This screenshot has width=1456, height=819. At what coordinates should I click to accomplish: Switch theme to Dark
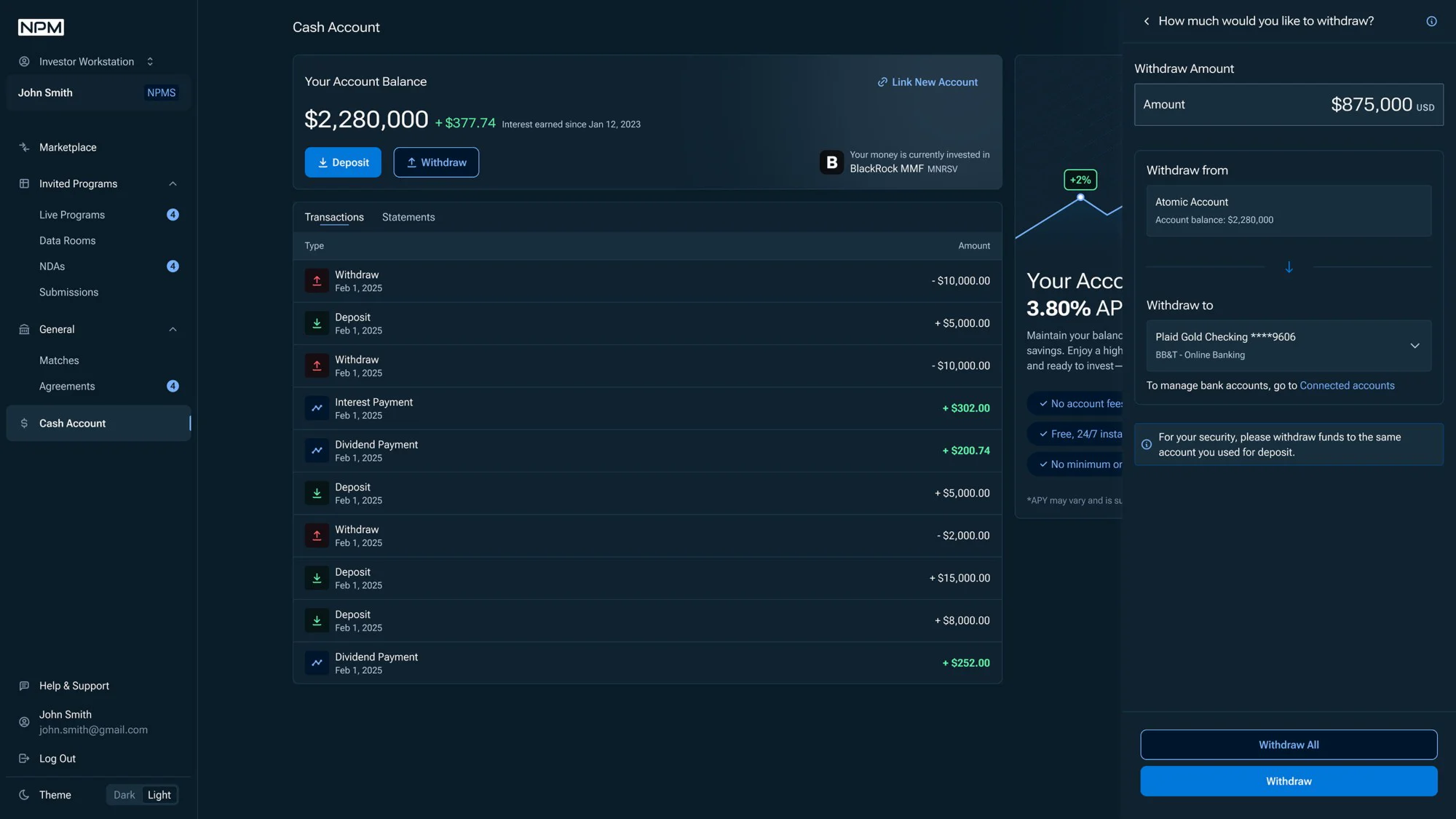point(124,795)
